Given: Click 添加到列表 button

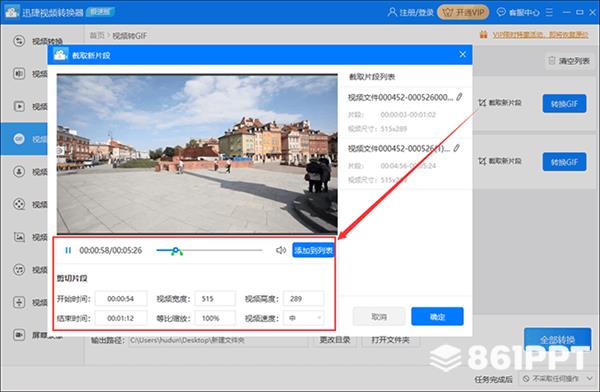Looking at the screenshot, I should [313, 250].
